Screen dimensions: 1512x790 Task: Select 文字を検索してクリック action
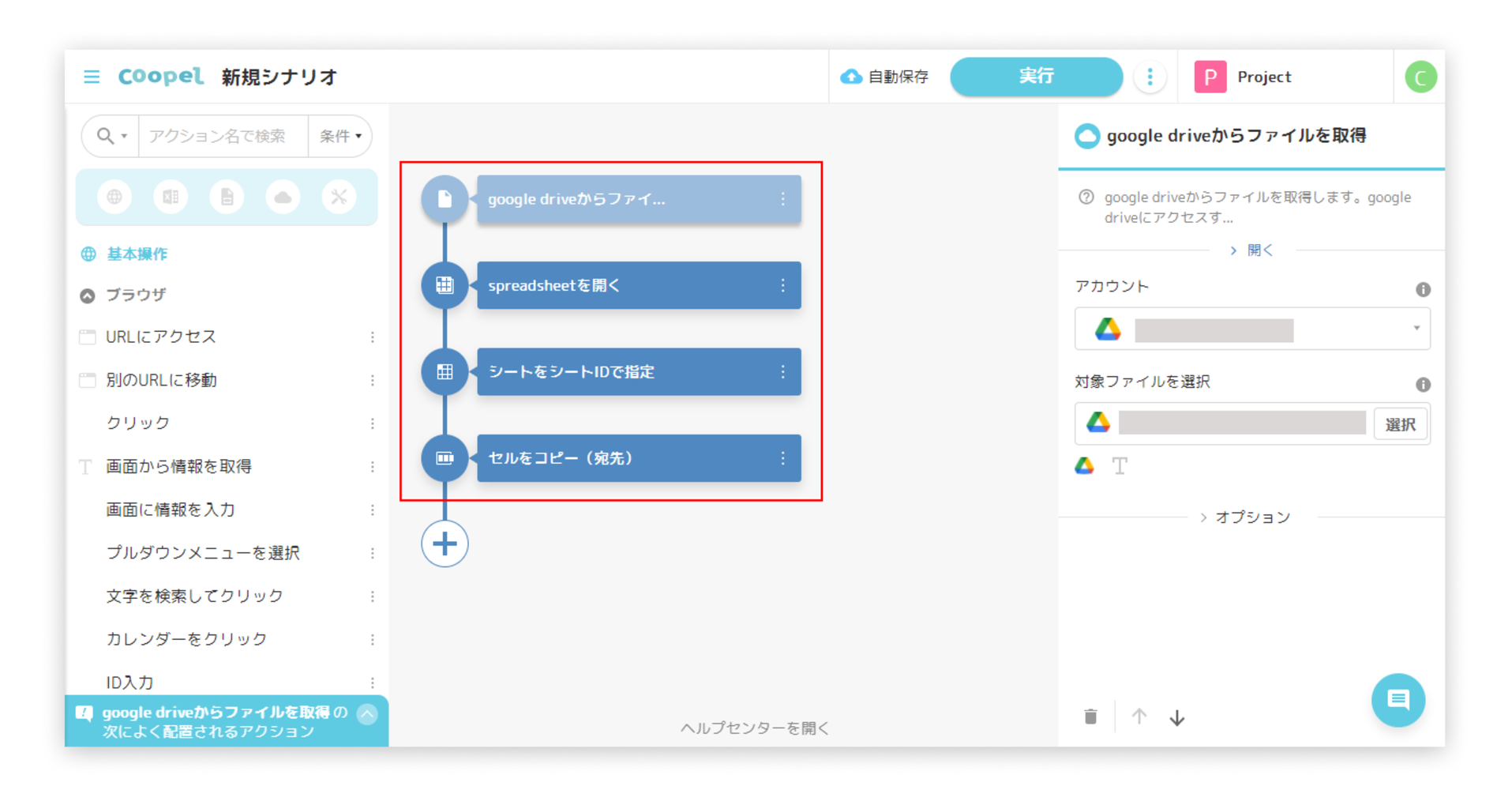(x=195, y=596)
